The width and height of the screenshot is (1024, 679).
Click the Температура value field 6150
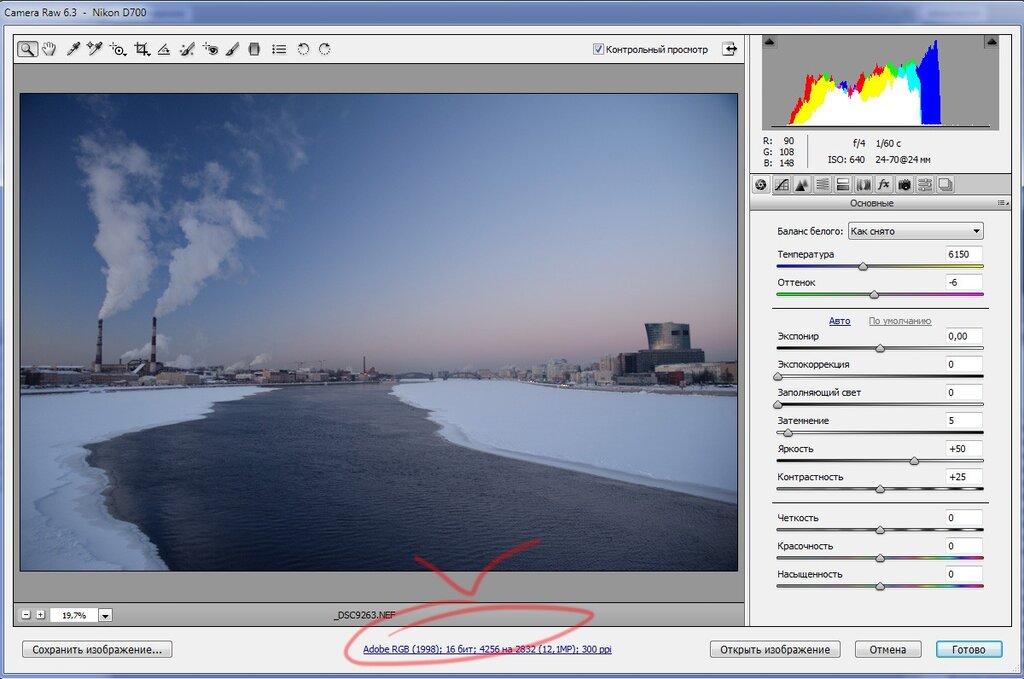tap(963, 254)
